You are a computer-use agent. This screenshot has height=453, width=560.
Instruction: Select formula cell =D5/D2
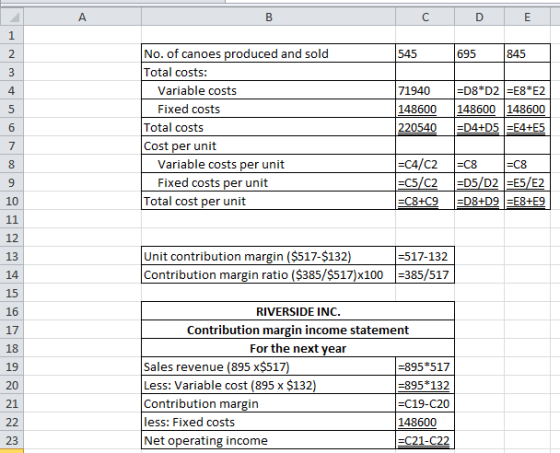tap(479, 182)
